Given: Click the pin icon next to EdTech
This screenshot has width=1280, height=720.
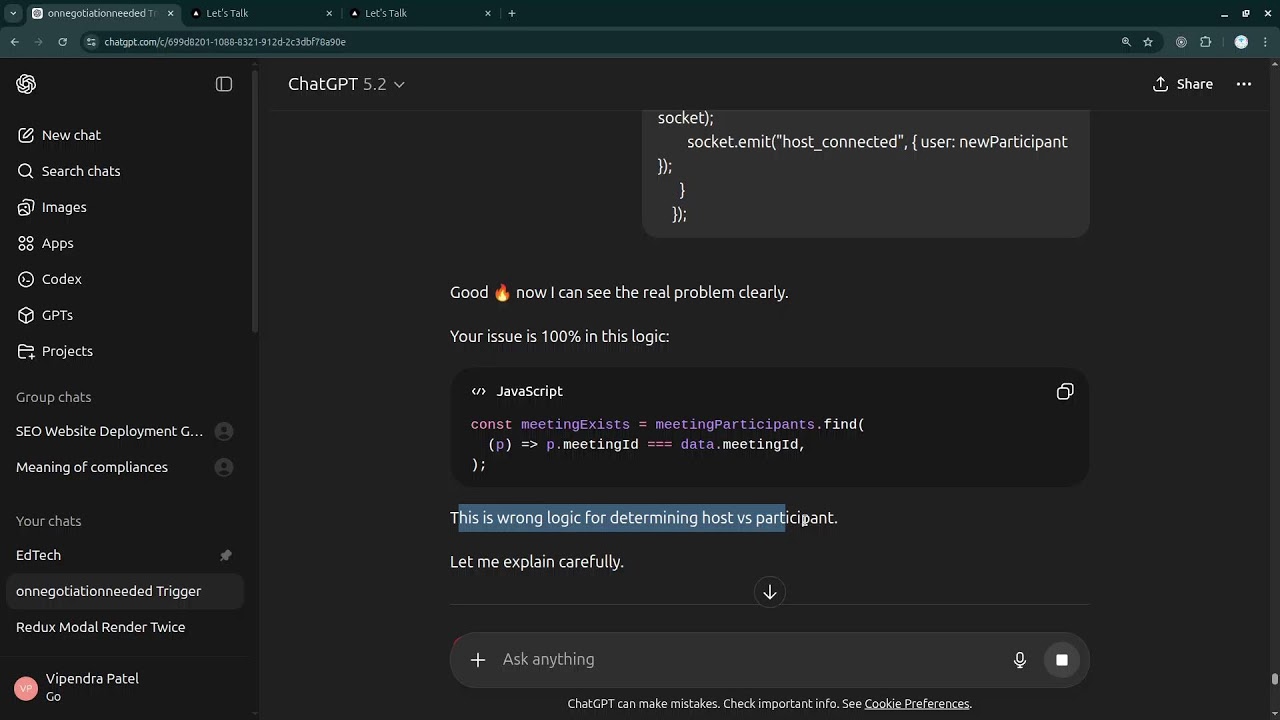Looking at the screenshot, I should click(x=226, y=555).
